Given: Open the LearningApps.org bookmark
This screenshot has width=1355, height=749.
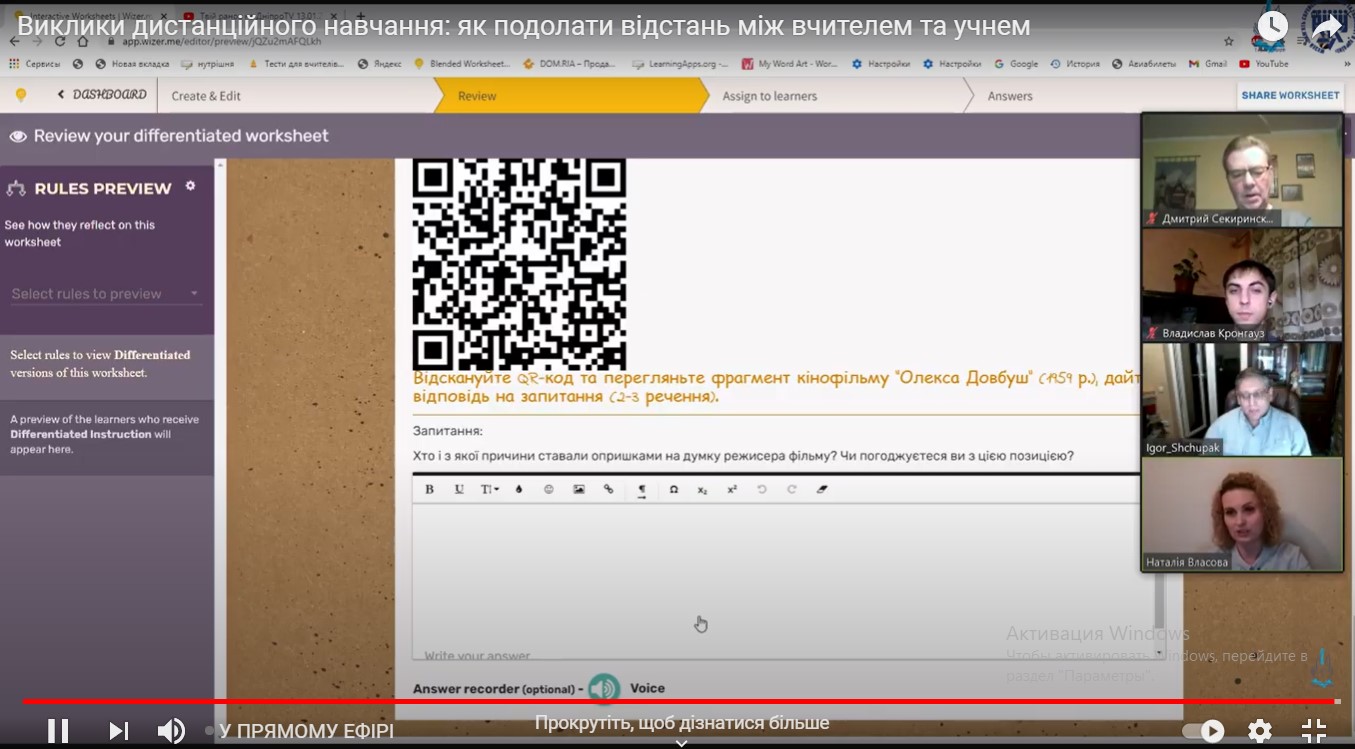Looking at the screenshot, I should [x=681, y=64].
